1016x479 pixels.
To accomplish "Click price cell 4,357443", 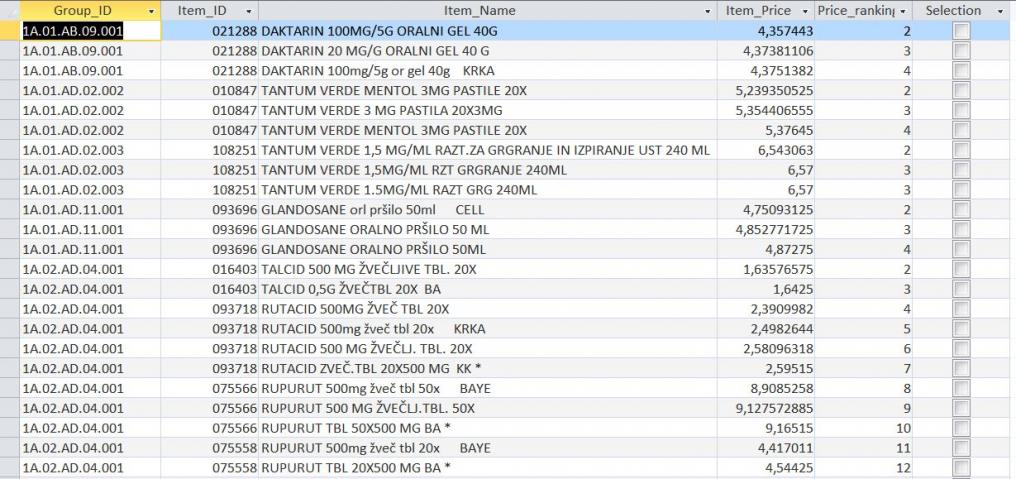I will point(765,30).
